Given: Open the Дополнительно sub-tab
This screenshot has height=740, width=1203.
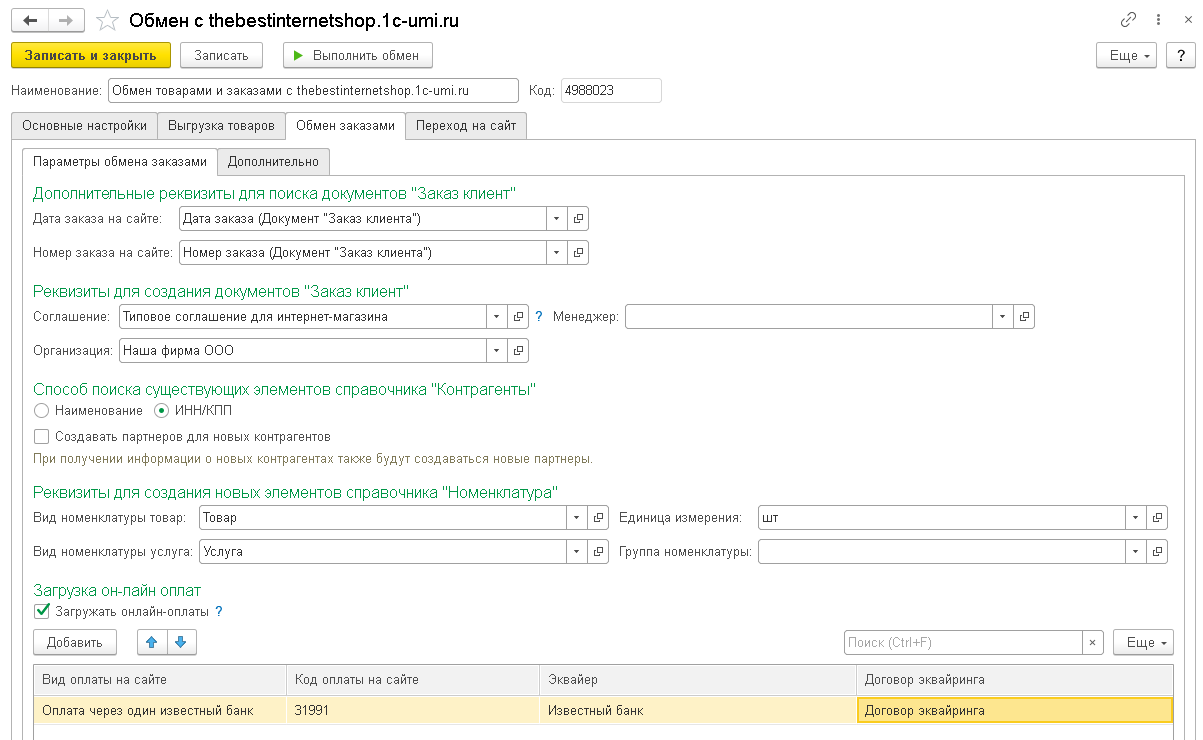Looking at the screenshot, I should click(x=273, y=161).
